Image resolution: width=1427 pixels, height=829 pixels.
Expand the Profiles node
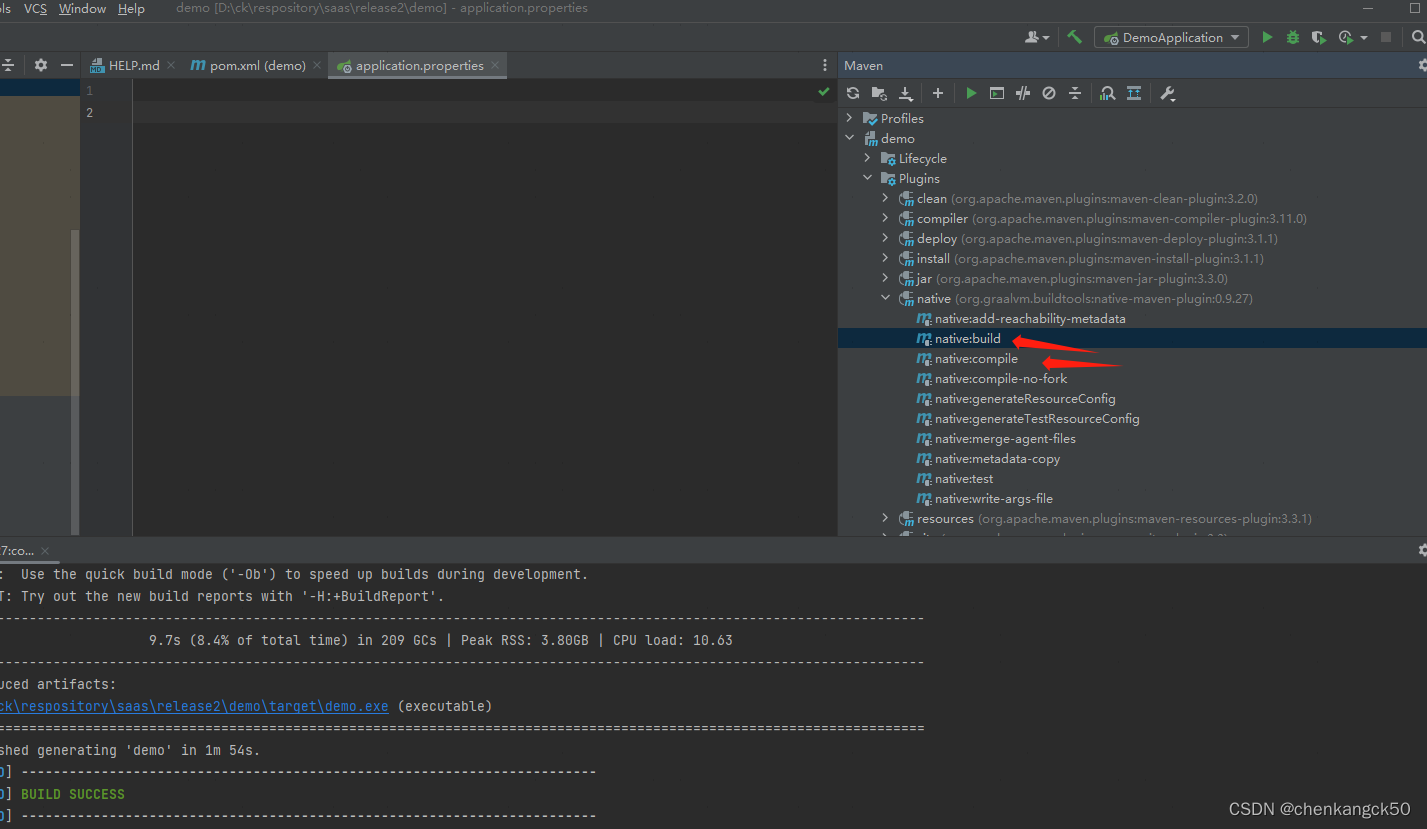click(x=850, y=118)
